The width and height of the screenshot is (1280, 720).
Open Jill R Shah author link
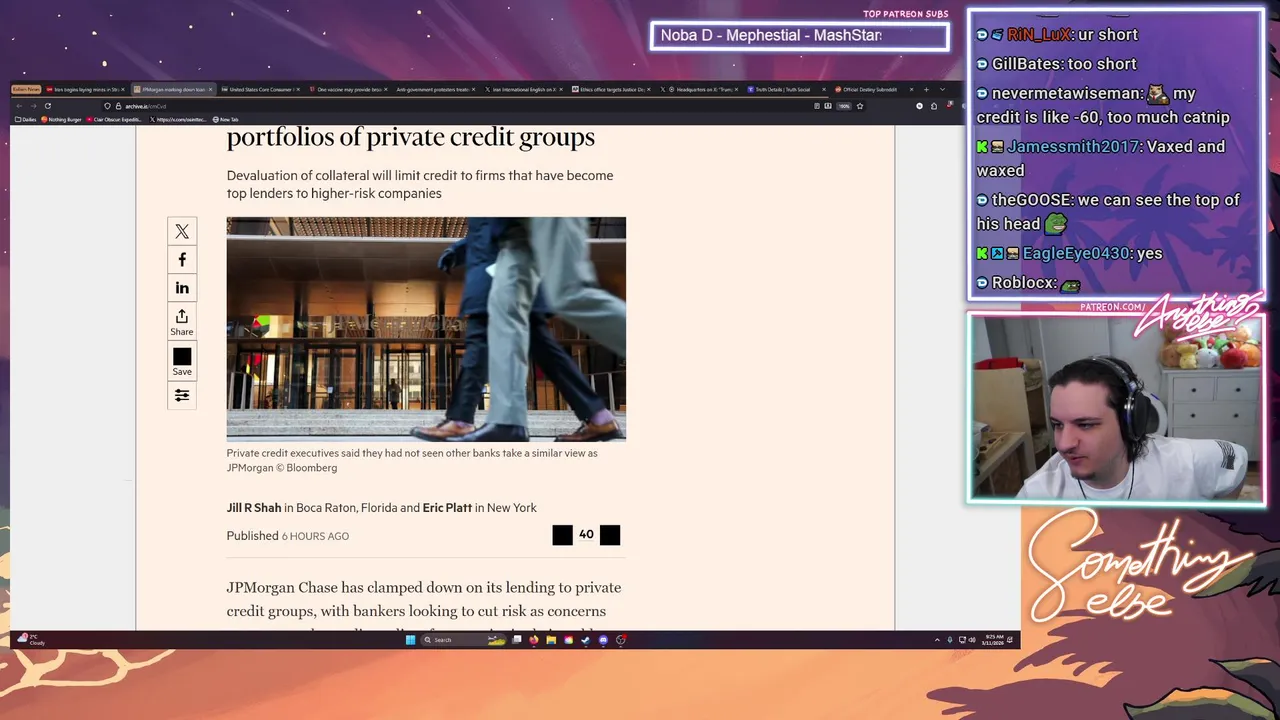tap(254, 508)
